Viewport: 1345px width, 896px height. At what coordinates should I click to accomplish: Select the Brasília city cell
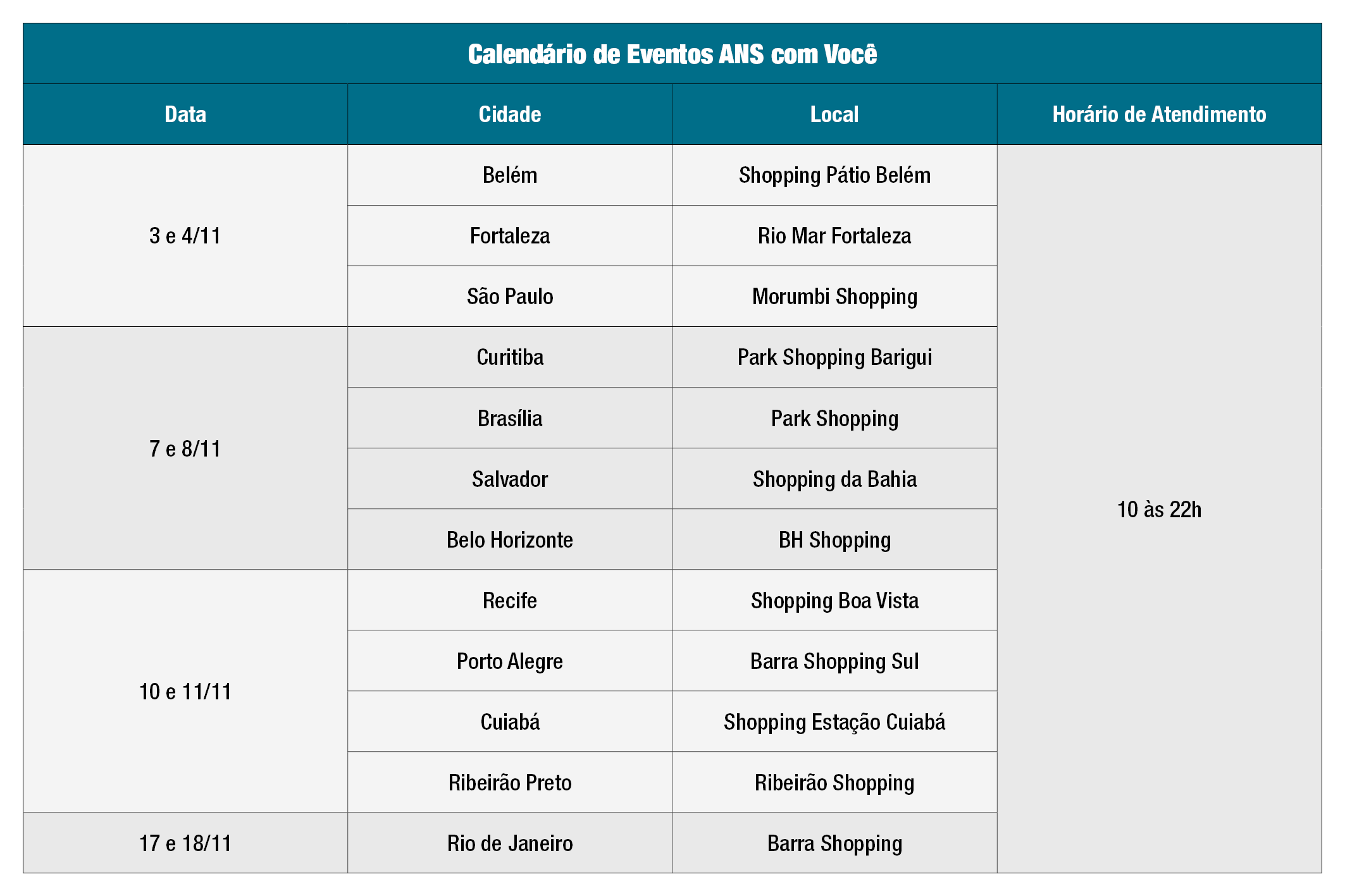point(510,419)
